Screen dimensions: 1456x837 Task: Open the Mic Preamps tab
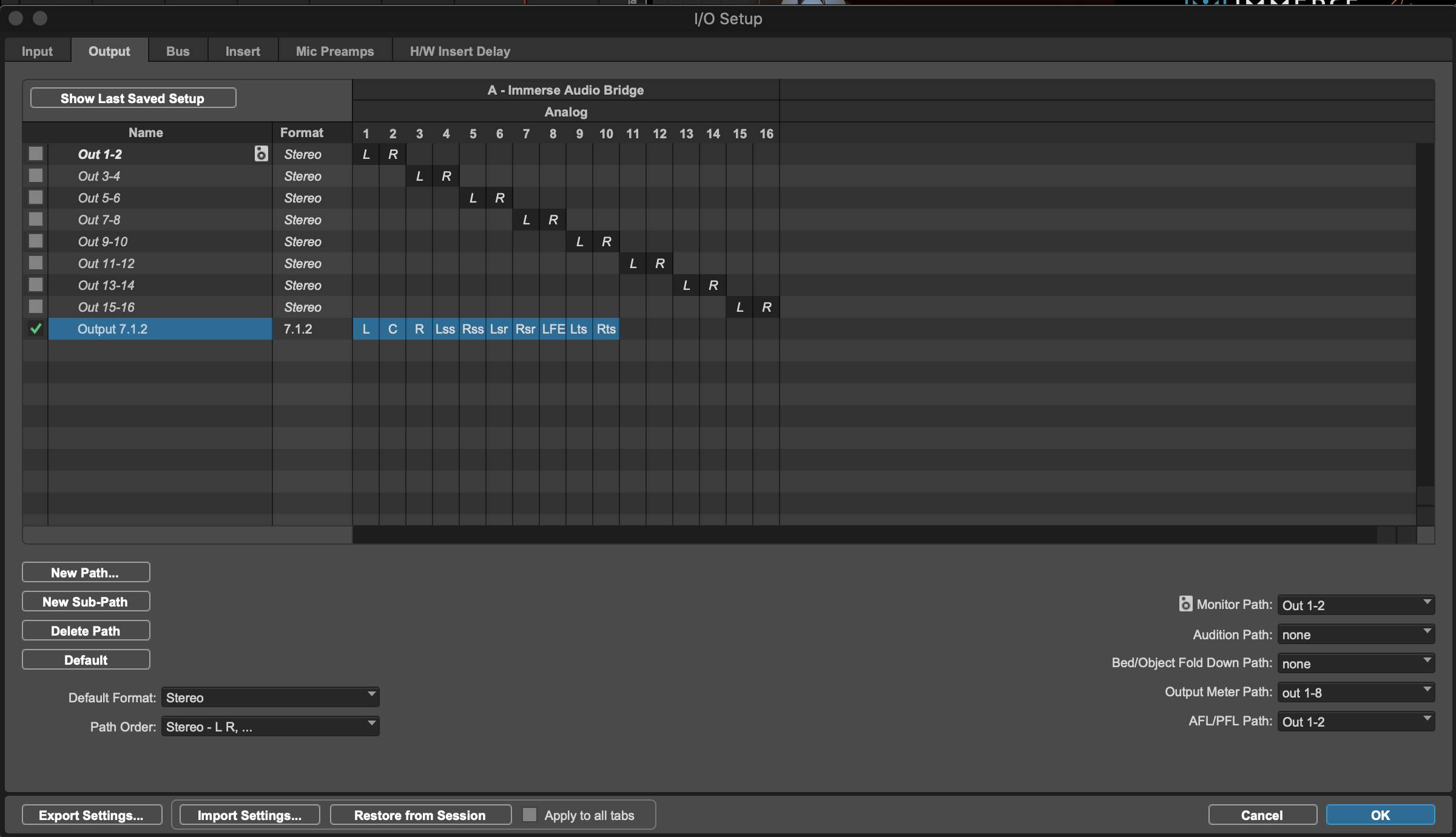[x=335, y=52]
